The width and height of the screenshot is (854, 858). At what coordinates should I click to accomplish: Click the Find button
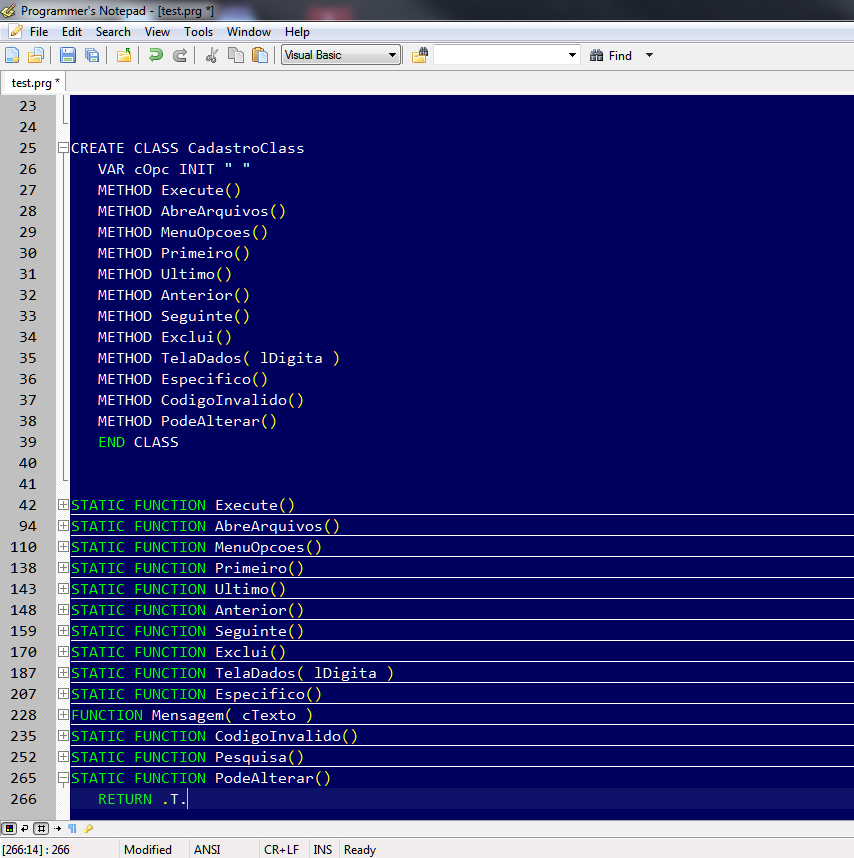pos(611,56)
